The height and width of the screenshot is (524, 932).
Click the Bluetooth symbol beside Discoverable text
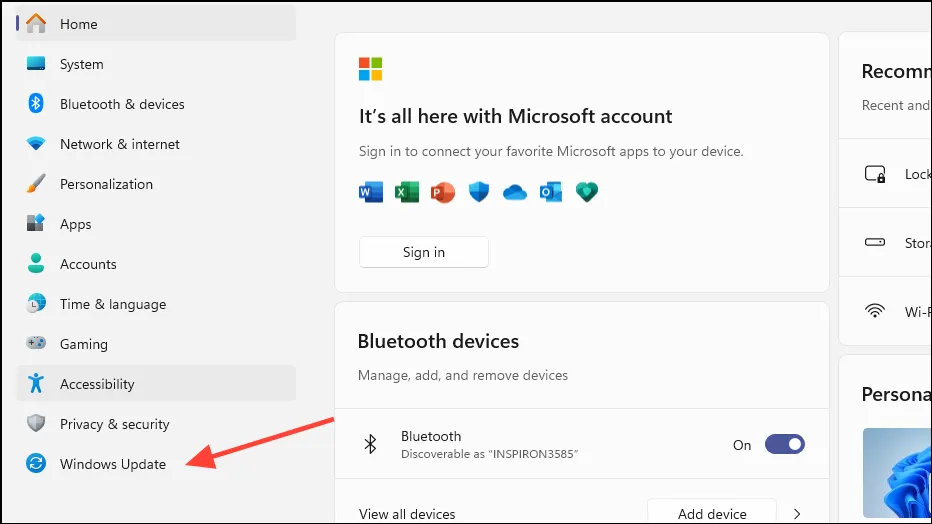[370, 444]
